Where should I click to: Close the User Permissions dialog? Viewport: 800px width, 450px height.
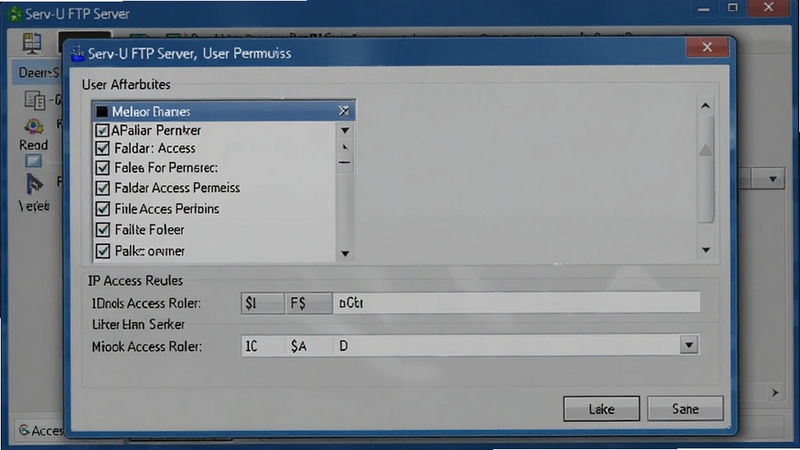pos(707,47)
